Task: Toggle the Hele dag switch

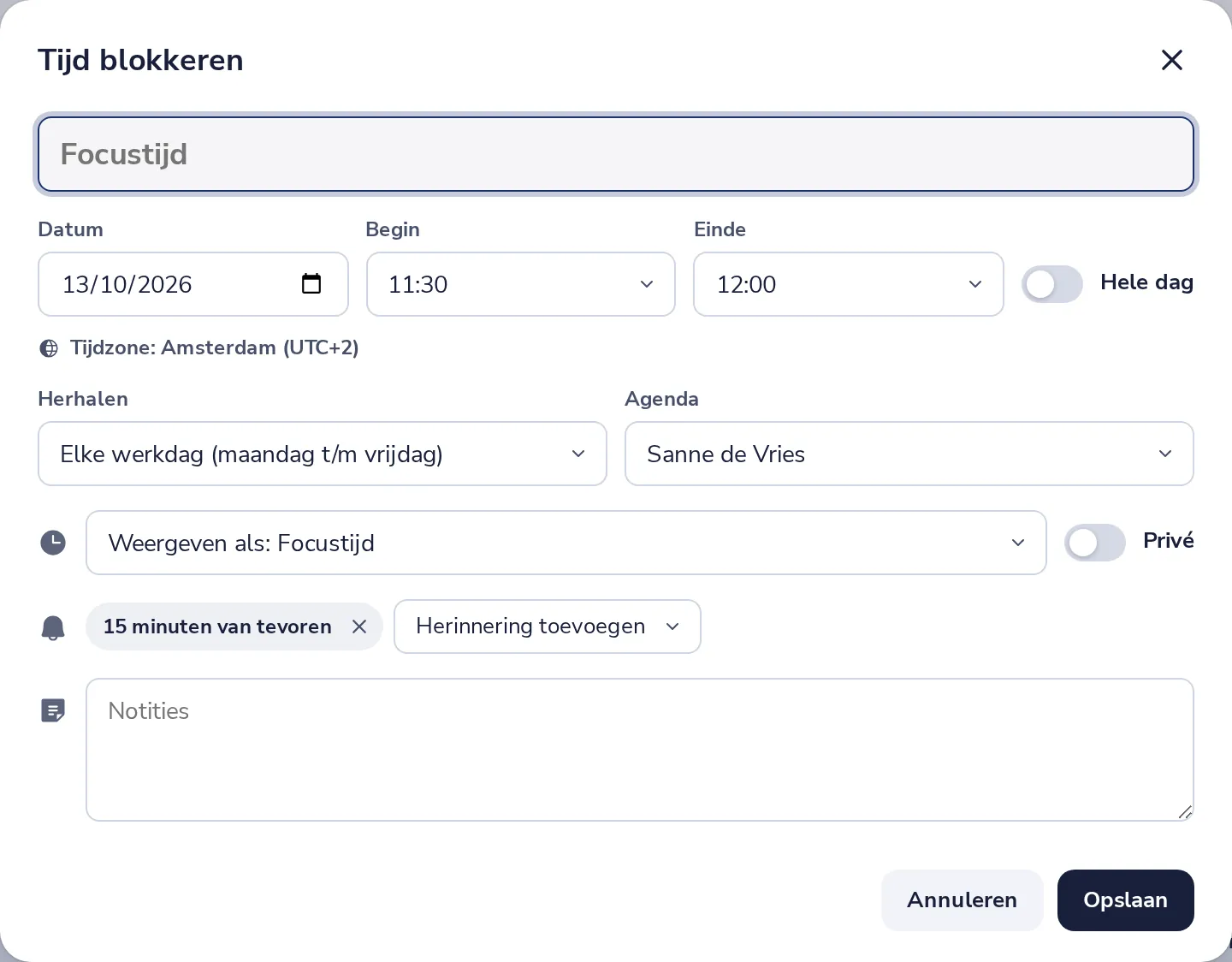Action: 1052,284
